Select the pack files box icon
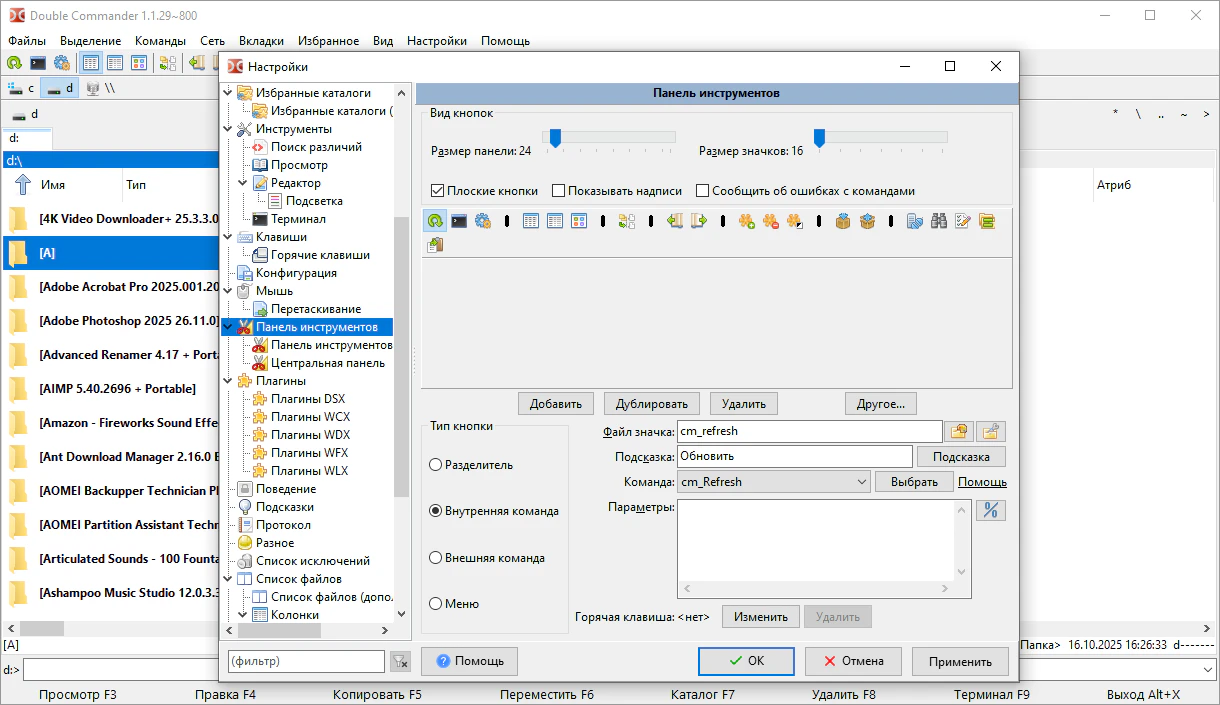 point(843,221)
